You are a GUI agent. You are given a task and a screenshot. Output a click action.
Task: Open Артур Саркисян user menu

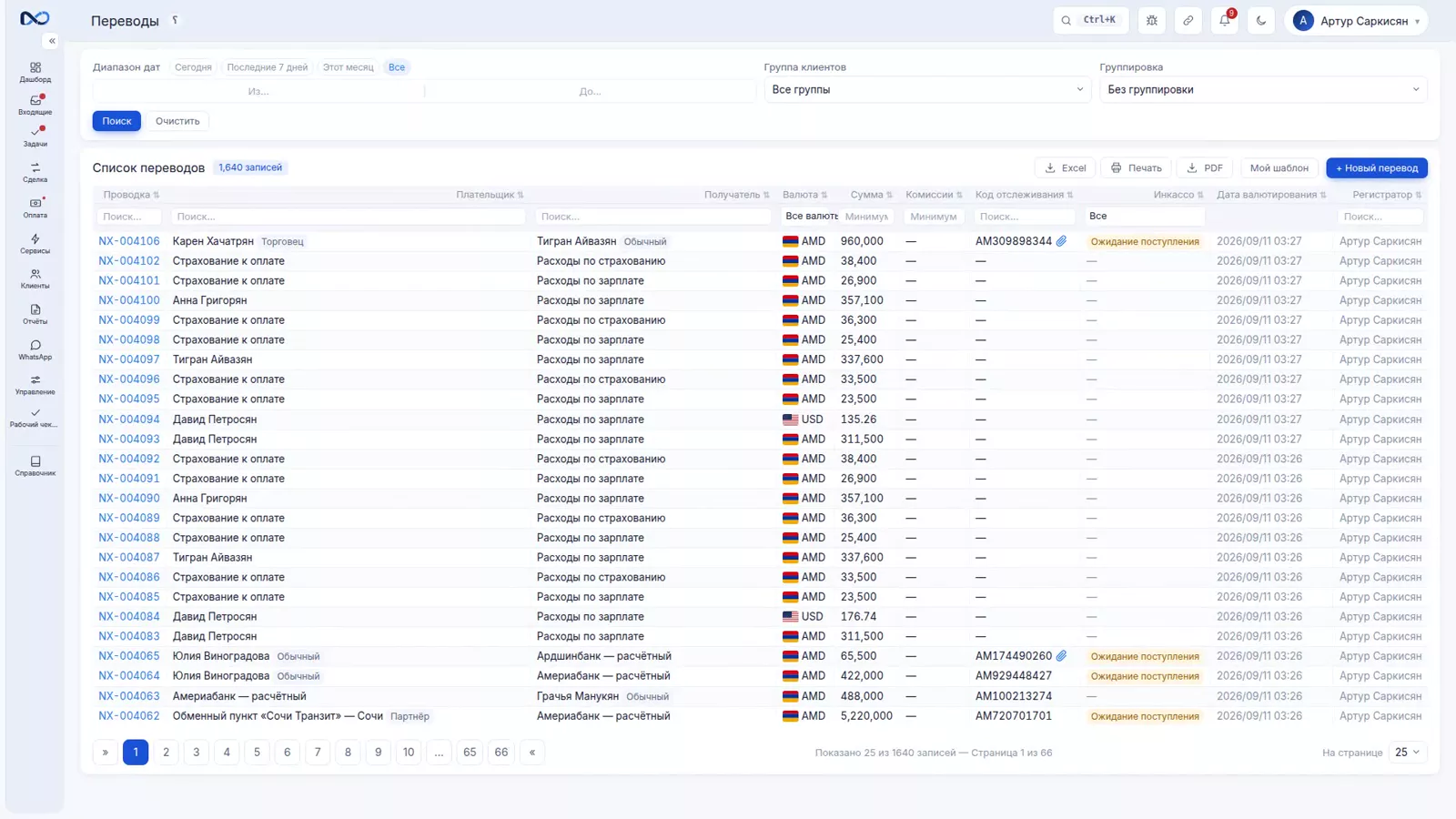tap(1356, 20)
